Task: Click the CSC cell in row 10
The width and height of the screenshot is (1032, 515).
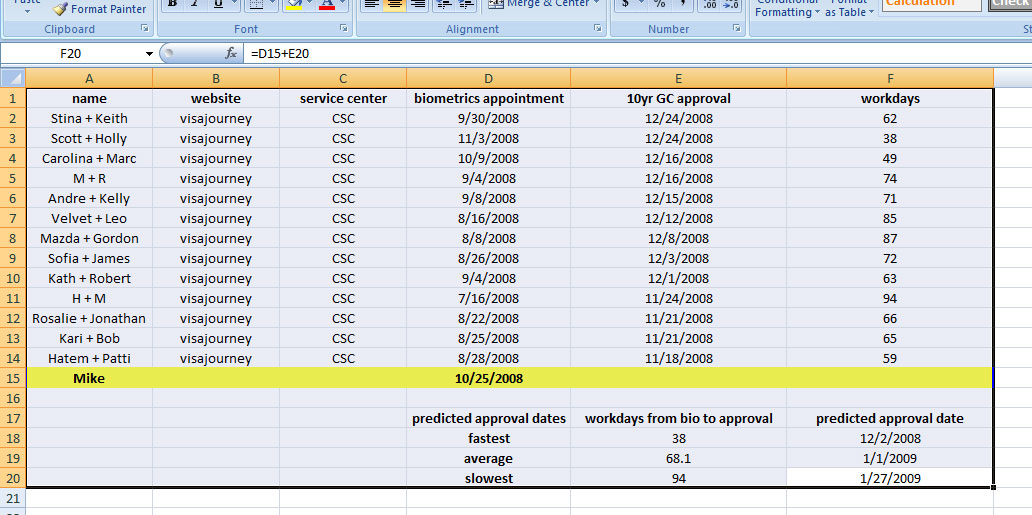Action: click(343, 278)
